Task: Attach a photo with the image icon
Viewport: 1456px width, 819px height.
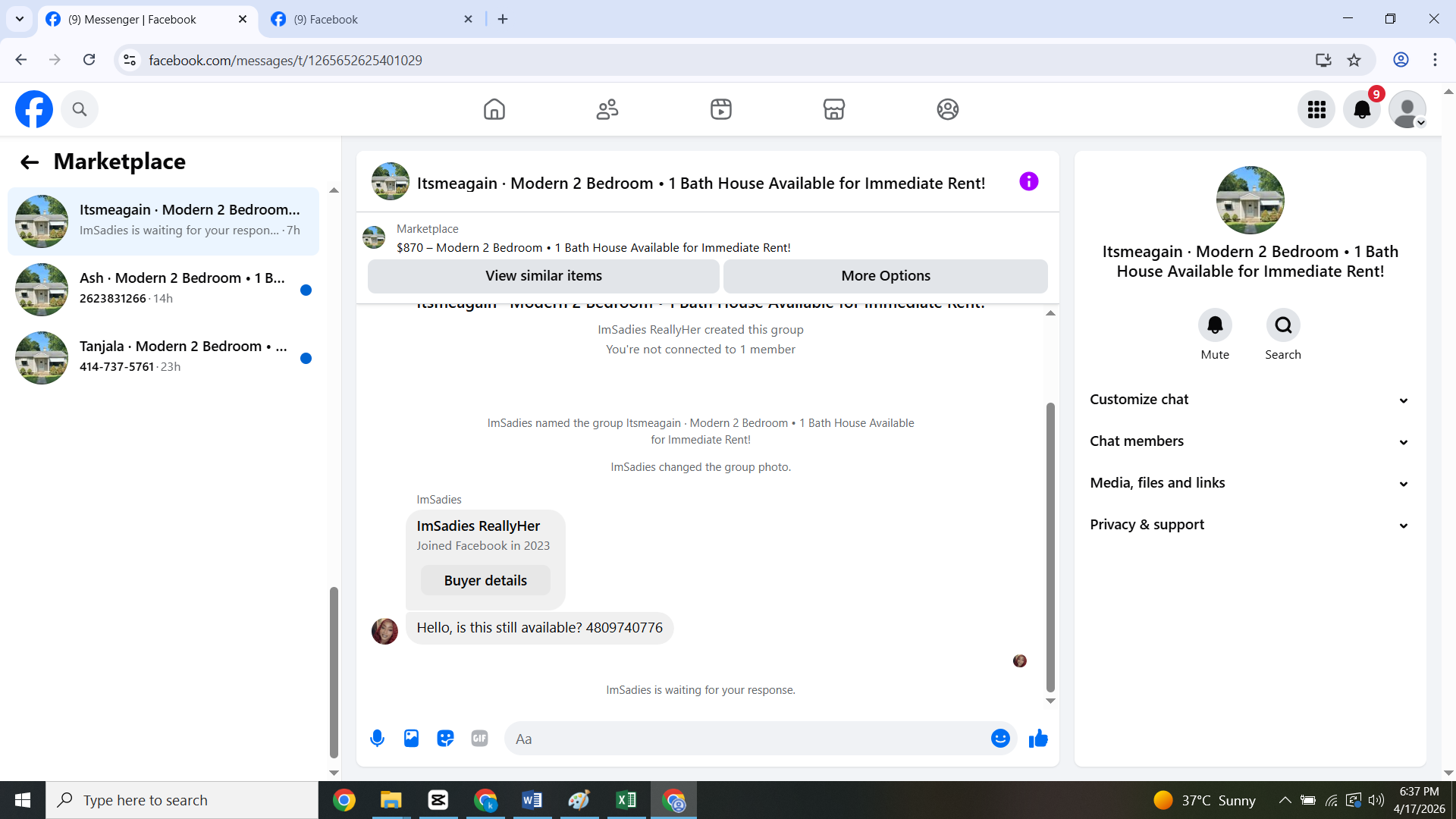Action: pyautogui.click(x=411, y=738)
